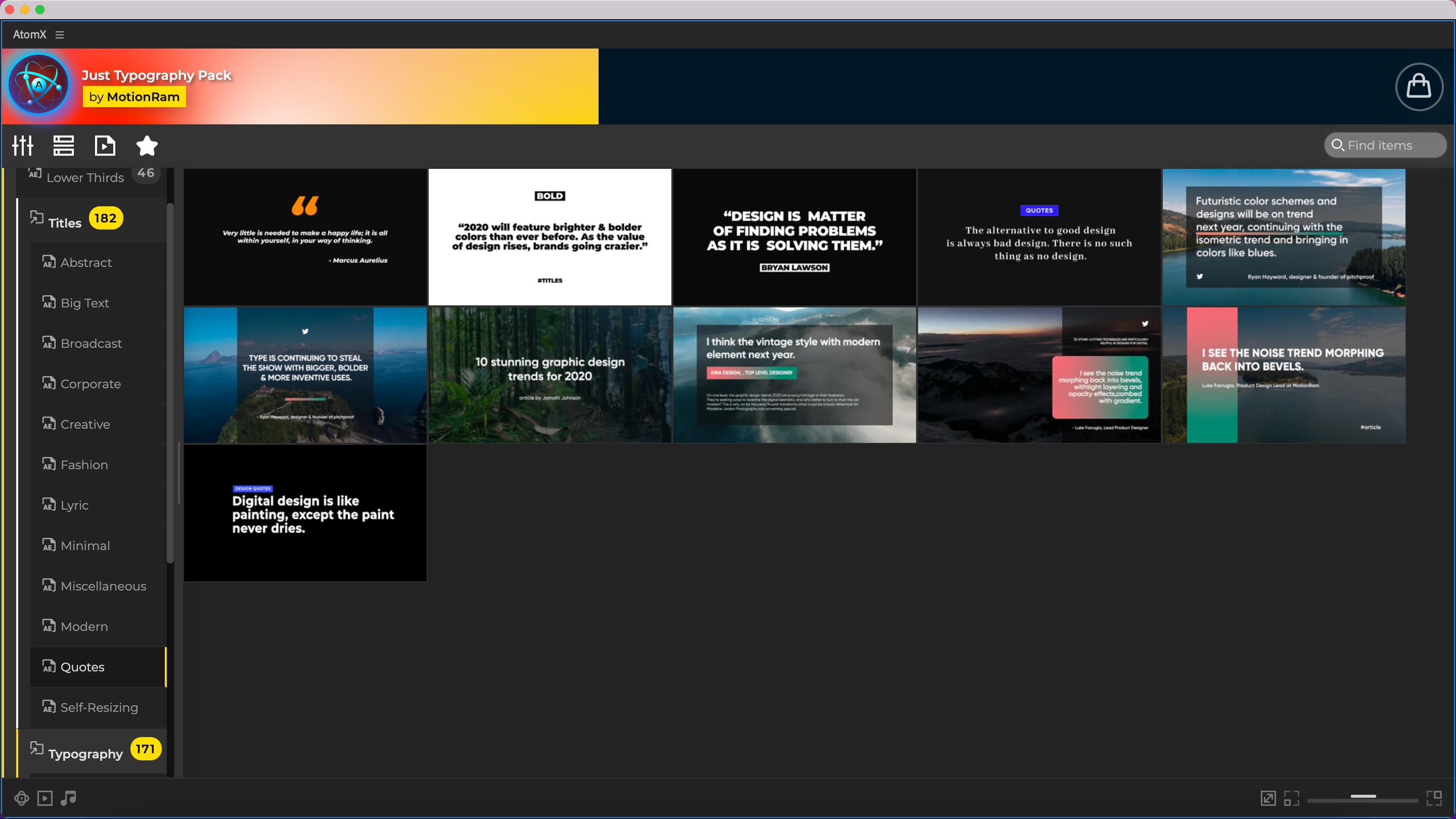This screenshot has height=819, width=1456.
Task: Expand the Typography category folder
Action: point(85,753)
